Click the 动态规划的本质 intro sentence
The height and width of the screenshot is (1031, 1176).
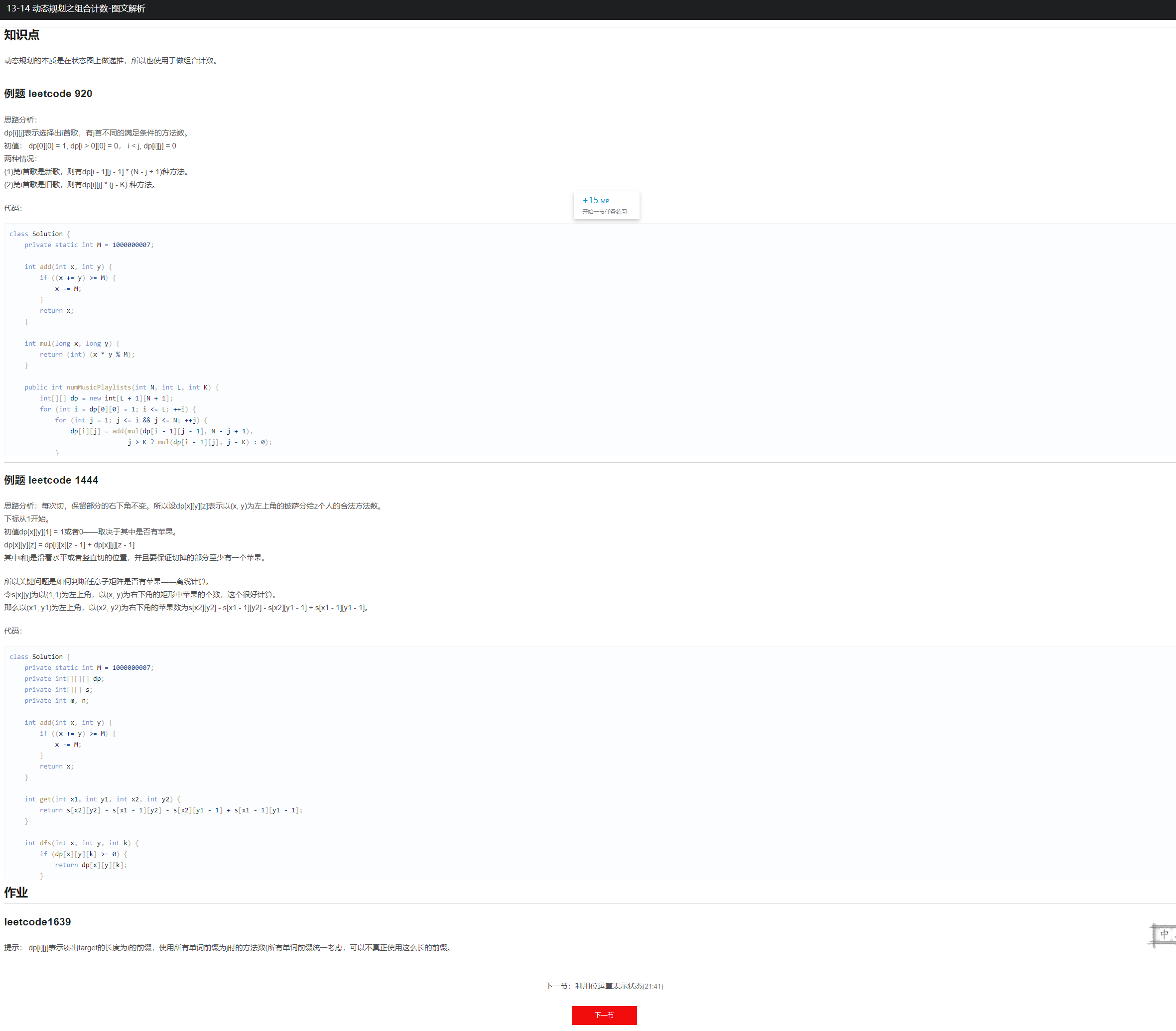click(x=112, y=60)
